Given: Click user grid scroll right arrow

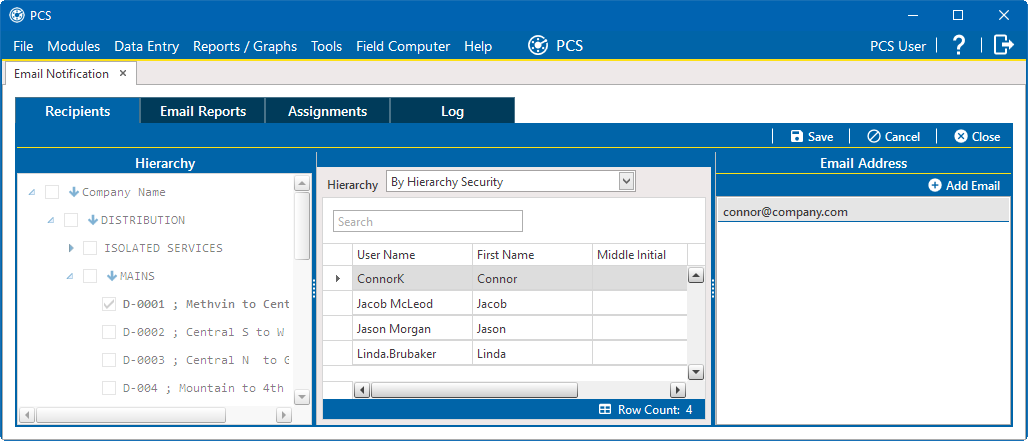Looking at the screenshot, I should click(x=678, y=390).
